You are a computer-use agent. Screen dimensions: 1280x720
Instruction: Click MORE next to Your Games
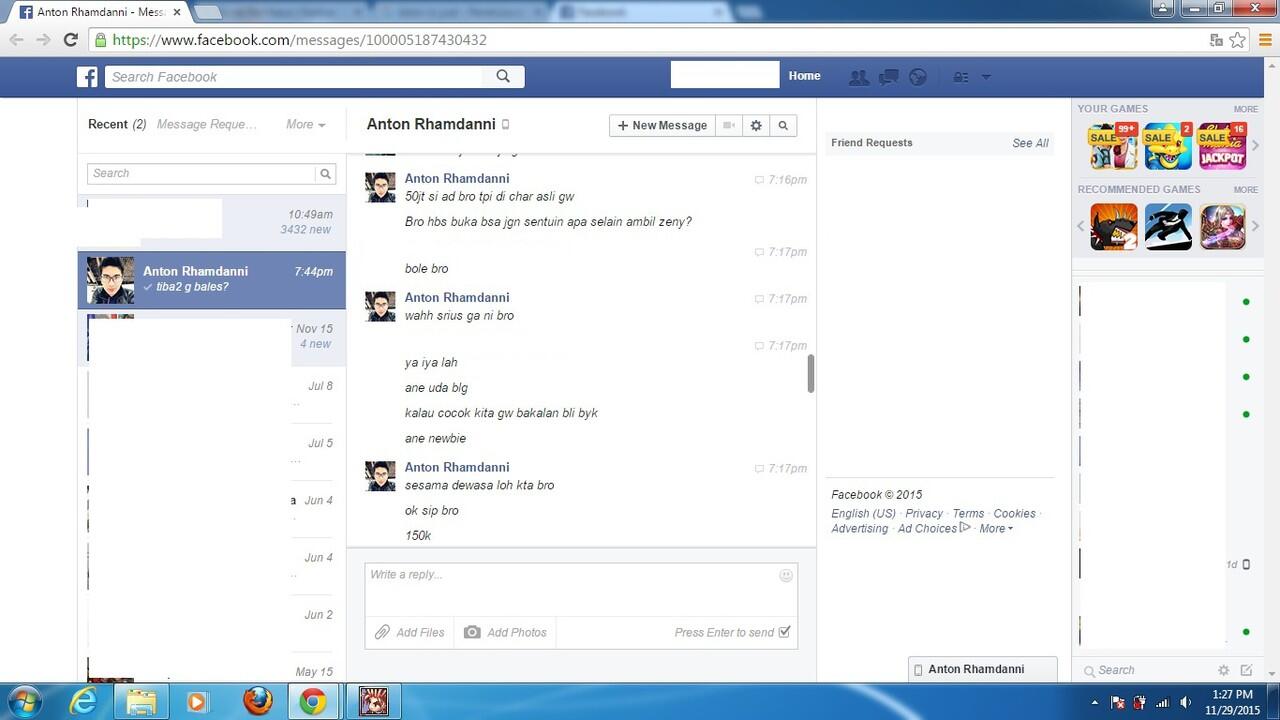1245,109
